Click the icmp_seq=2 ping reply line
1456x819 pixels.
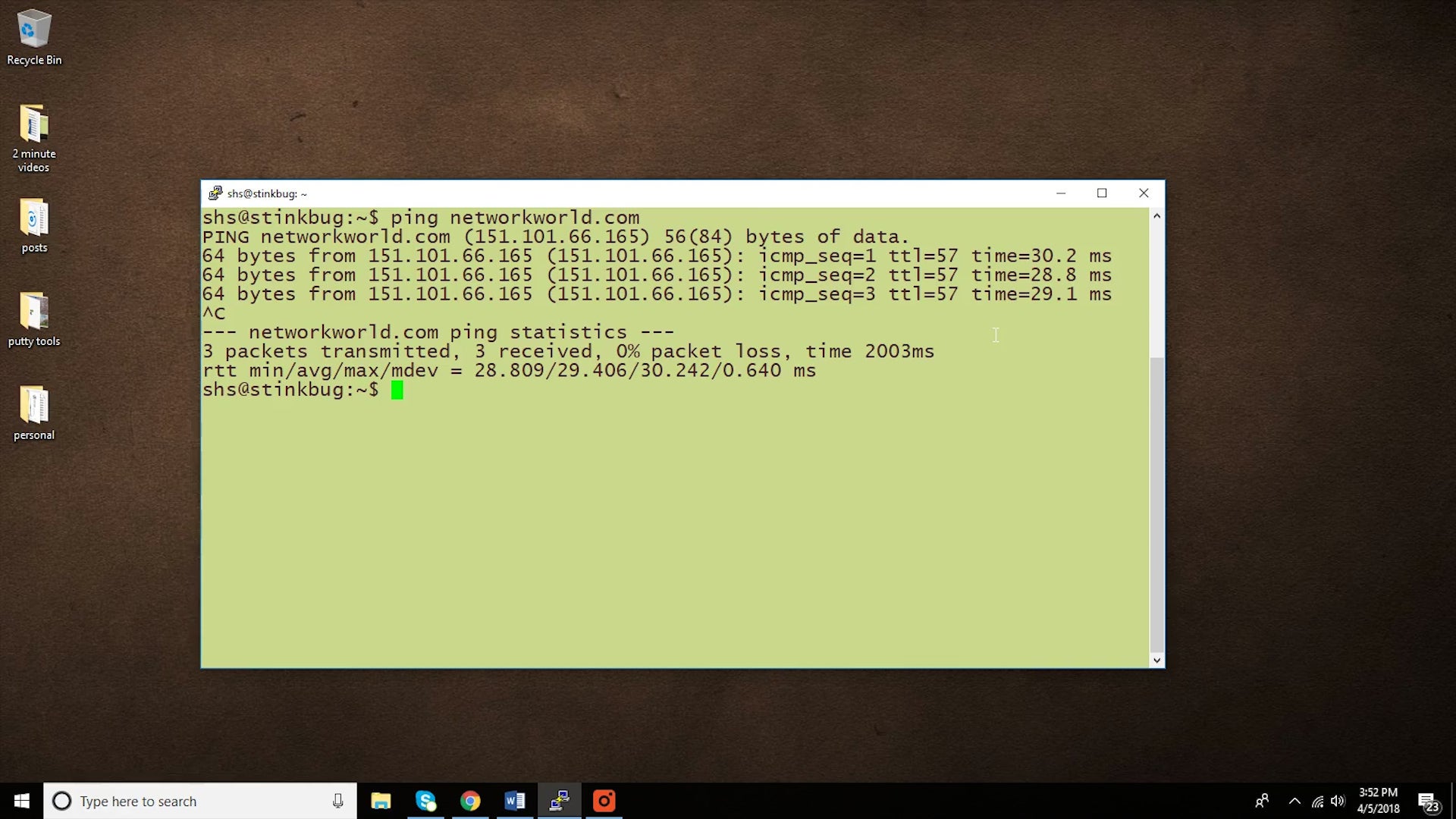click(657, 275)
